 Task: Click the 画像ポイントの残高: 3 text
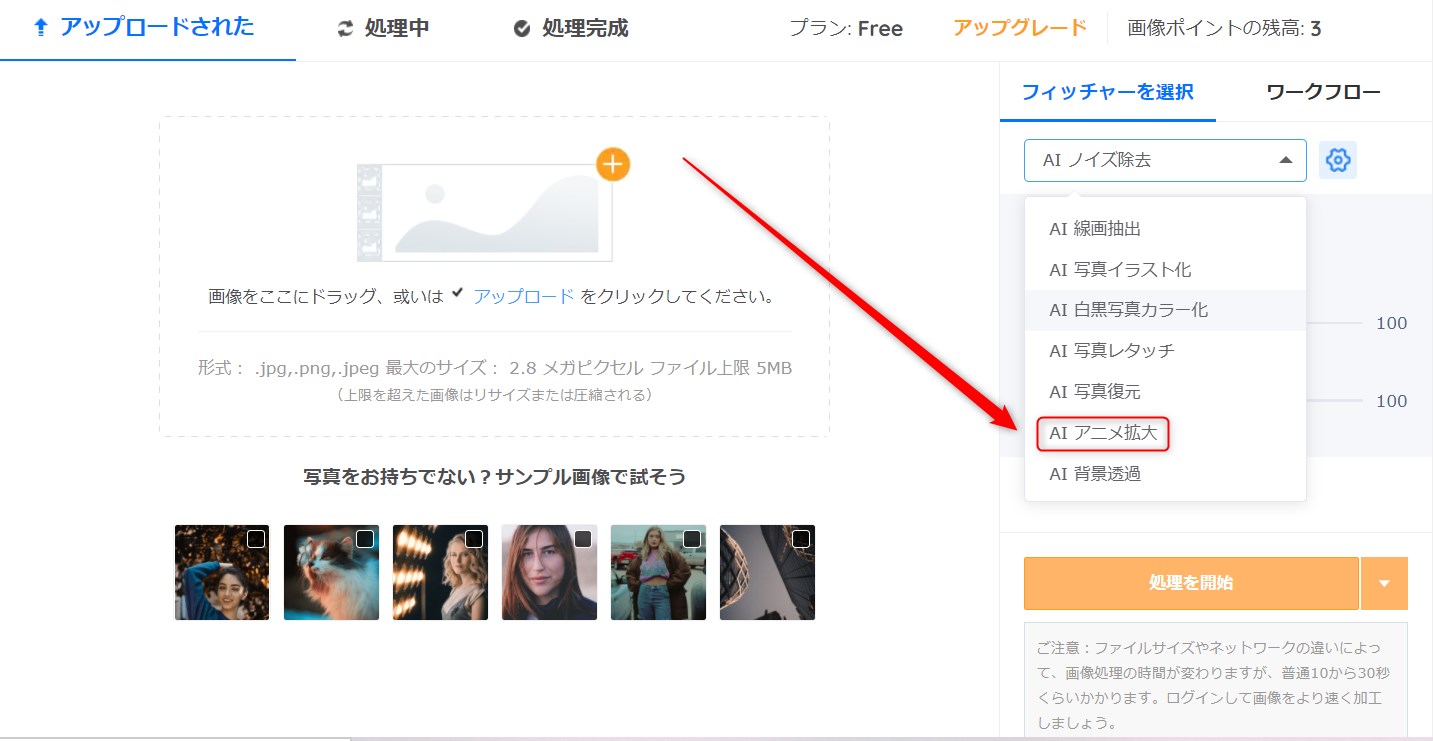tap(1224, 28)
